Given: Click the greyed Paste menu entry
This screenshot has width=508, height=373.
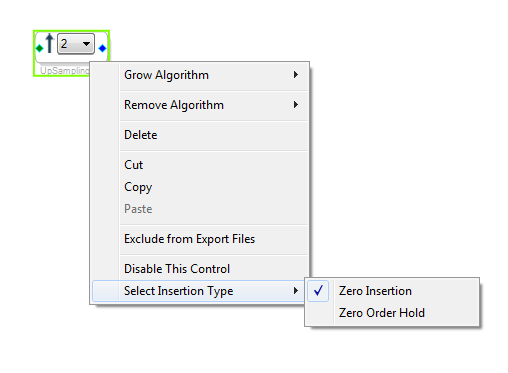Looking at the screenshot, I should pyautogui.click(x=200, y=209).
